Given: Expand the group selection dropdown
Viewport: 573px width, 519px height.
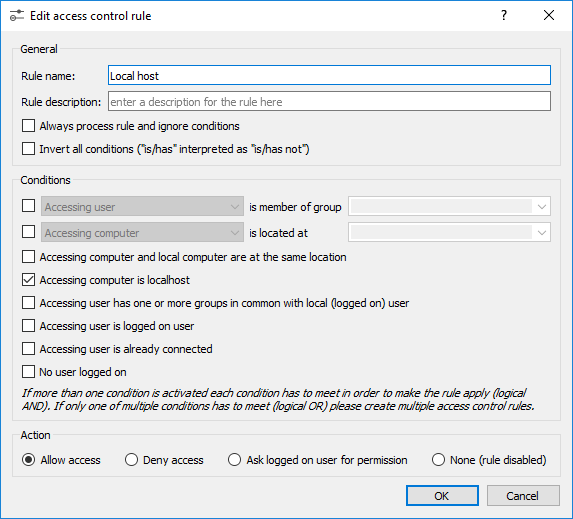Looking at the screenshot, I should click(449, 207).
